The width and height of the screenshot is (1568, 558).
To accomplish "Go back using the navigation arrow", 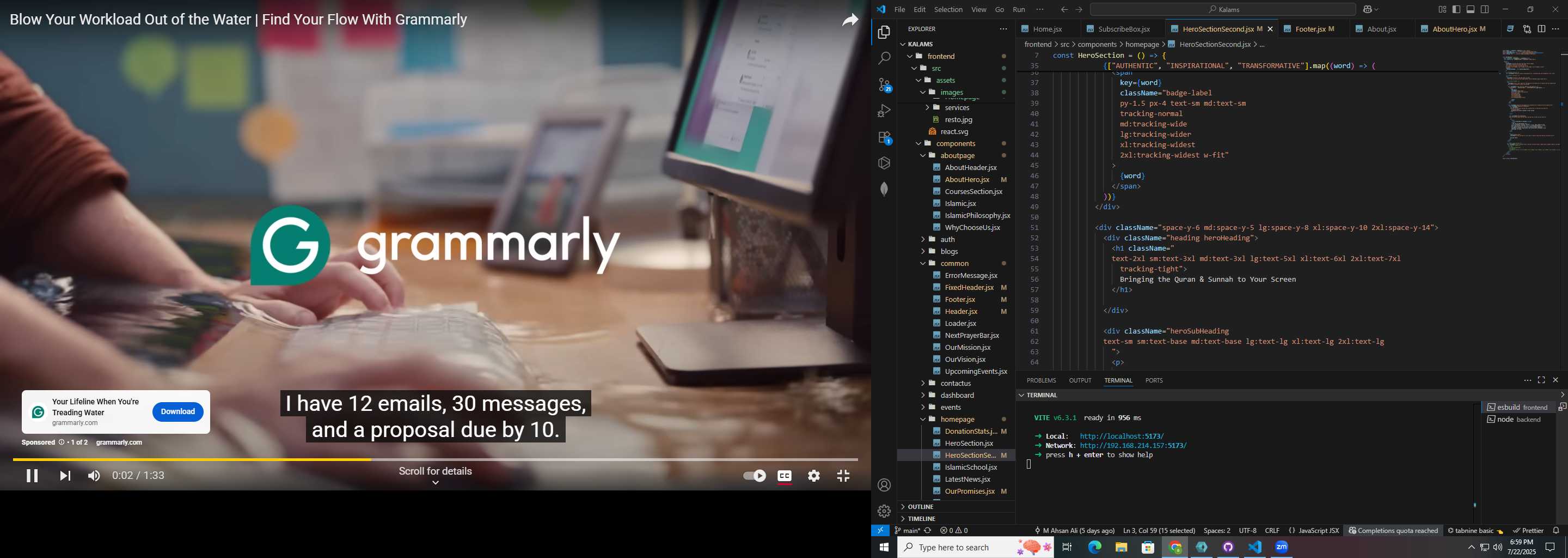I will pos(1064,9).
